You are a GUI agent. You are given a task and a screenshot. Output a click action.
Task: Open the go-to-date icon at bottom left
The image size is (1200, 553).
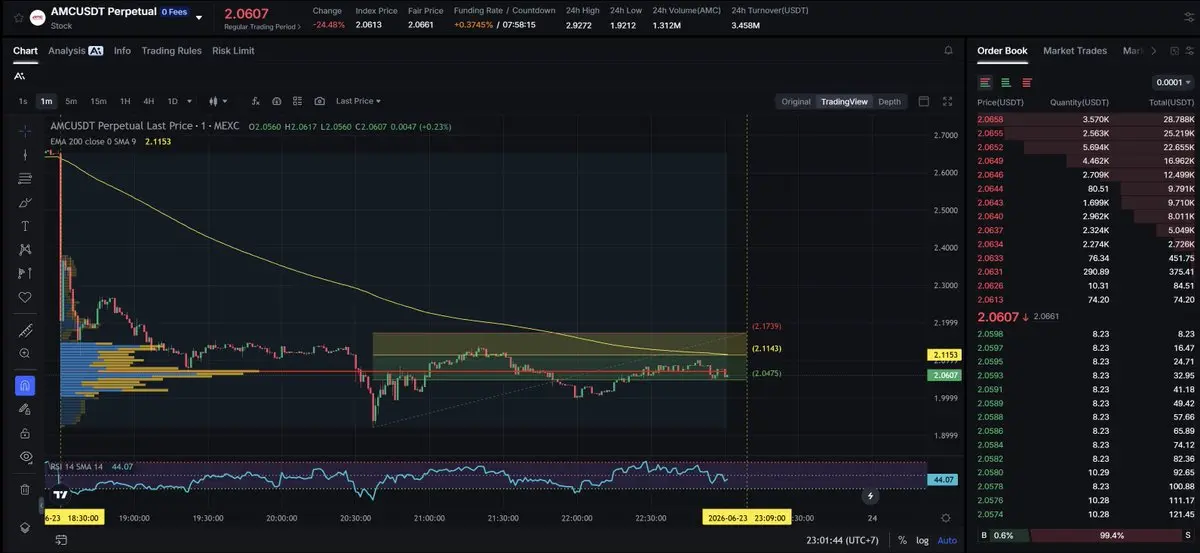point(61,540)
